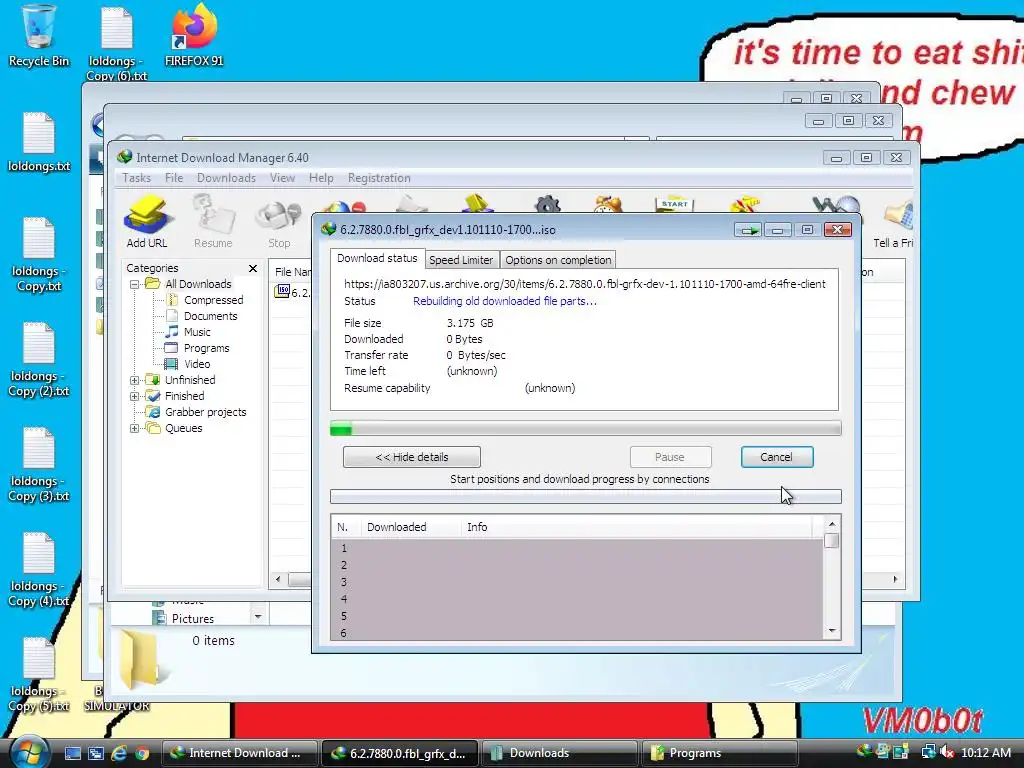This screenshot has width=1024, height=768.
Task: Click Pictures folder in Explorer window
Action: point(192,618)
